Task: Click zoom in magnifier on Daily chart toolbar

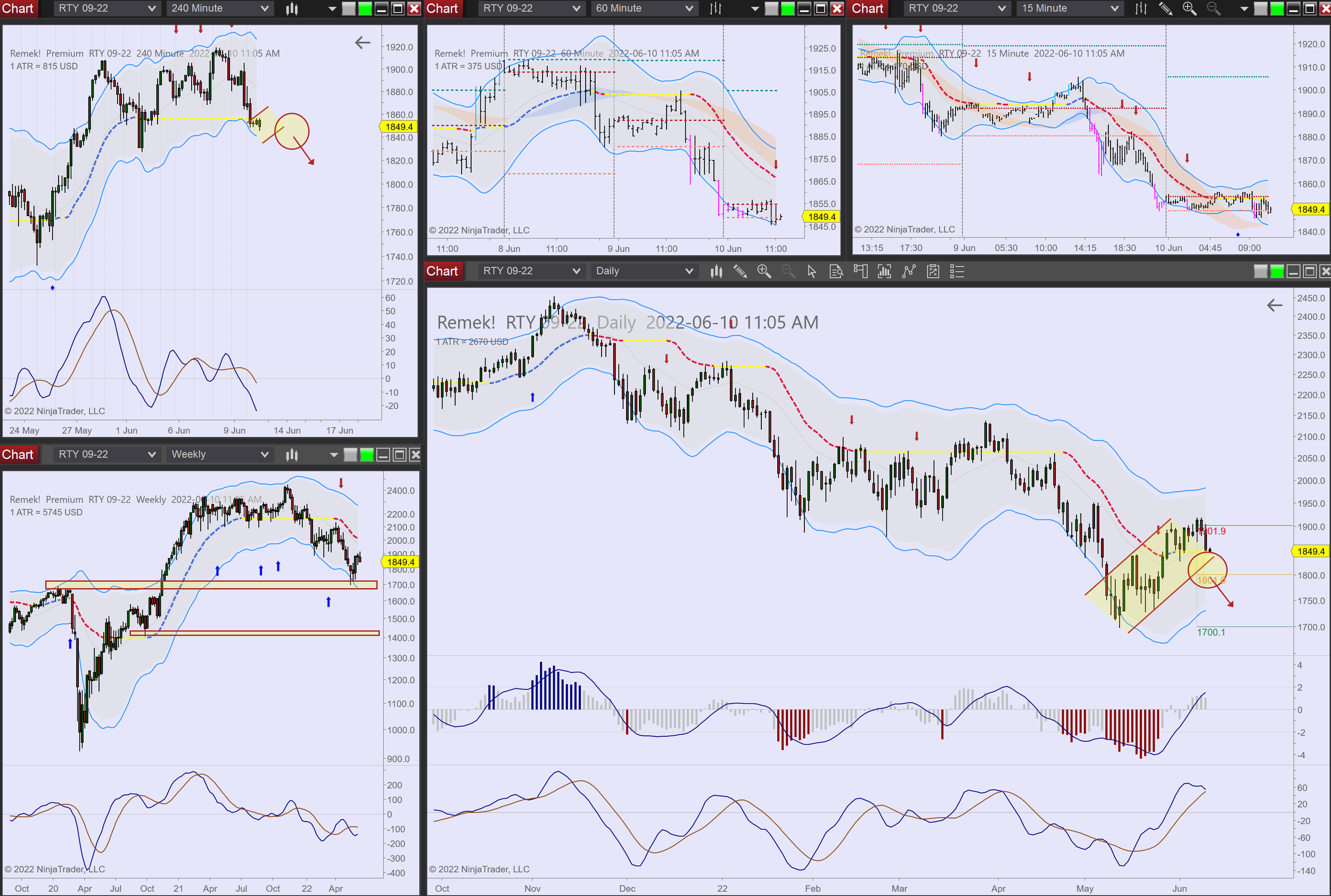Action: point(764,272)
